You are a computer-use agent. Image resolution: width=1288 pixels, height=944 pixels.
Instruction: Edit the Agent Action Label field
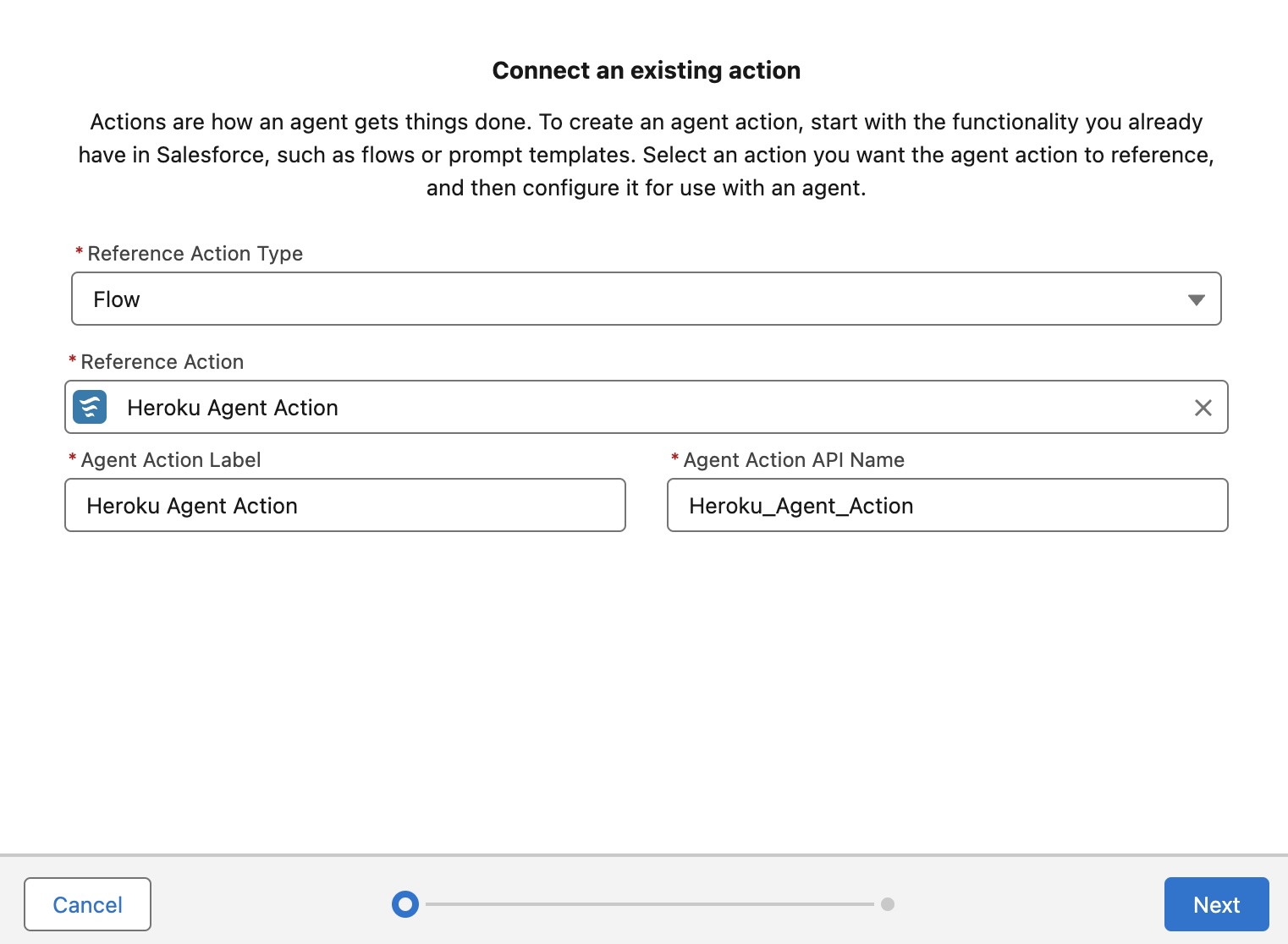345,505
